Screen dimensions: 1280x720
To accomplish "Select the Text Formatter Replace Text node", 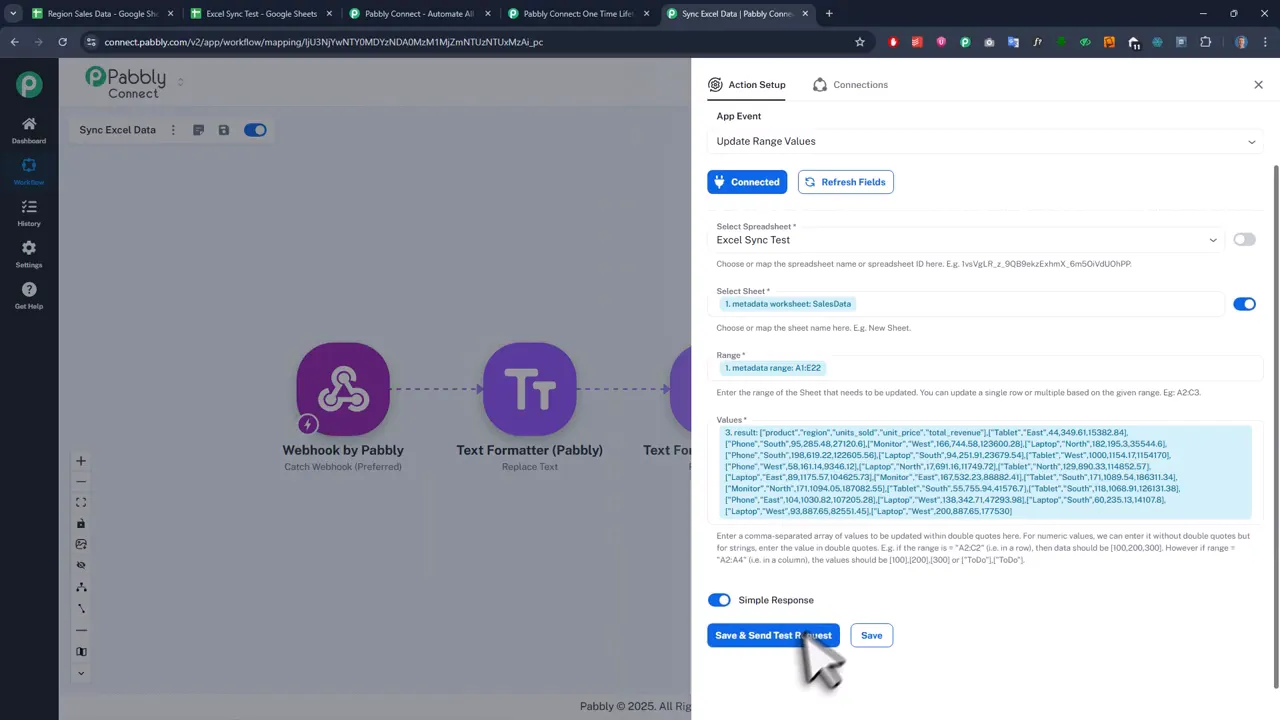I will [x=529, y=390].
